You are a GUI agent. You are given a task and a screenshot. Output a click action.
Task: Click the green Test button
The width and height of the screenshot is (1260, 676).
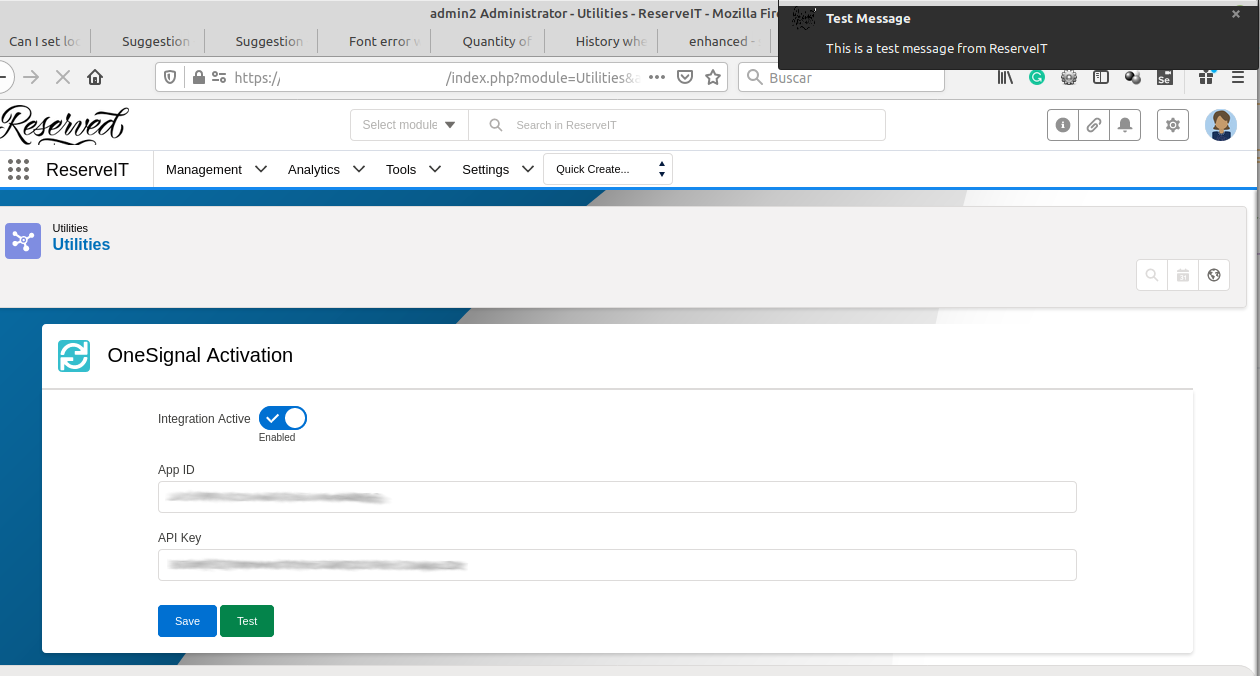[x=247, y=621]
